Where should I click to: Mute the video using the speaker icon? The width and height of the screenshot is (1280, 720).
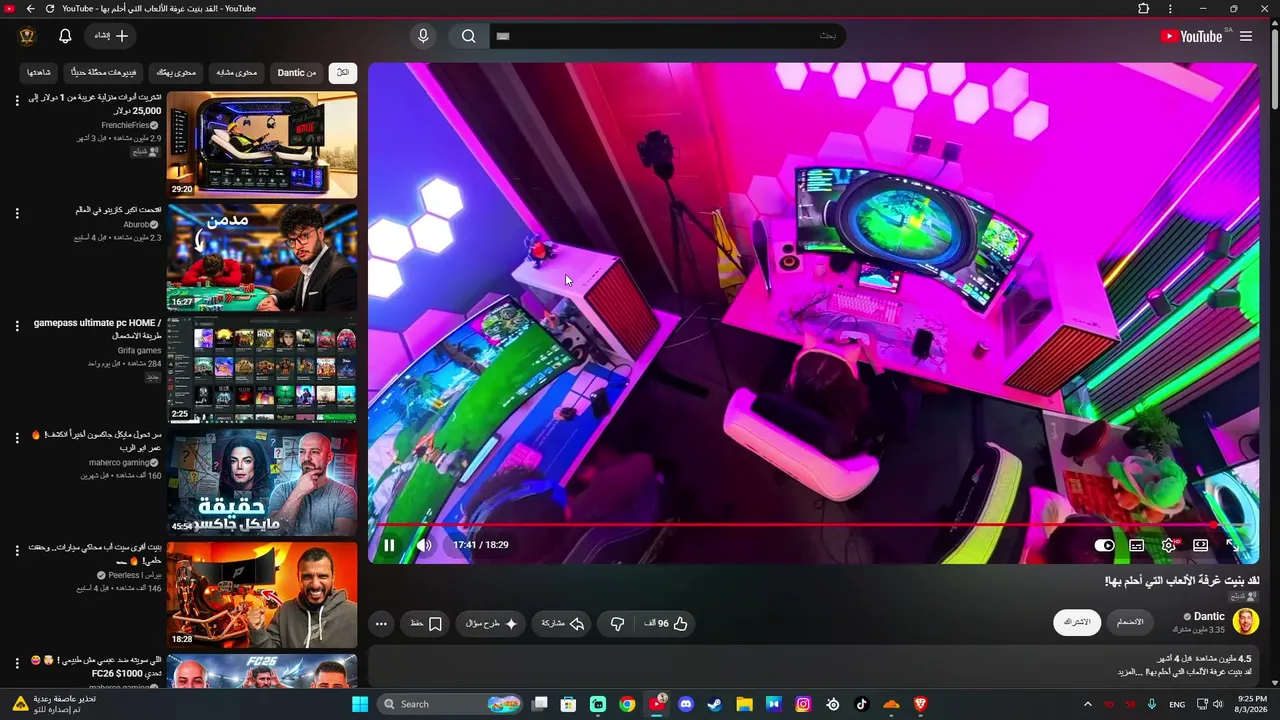424,545
